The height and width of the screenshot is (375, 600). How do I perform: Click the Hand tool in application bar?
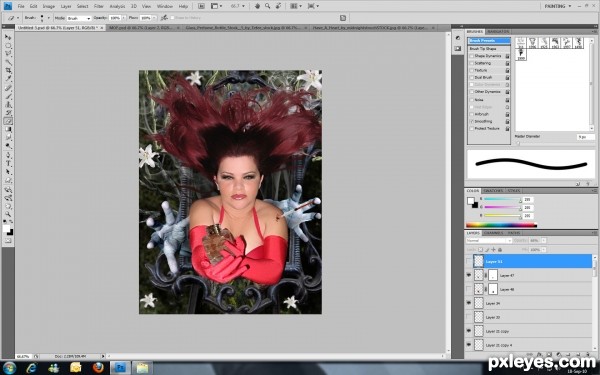pos(258,6)
